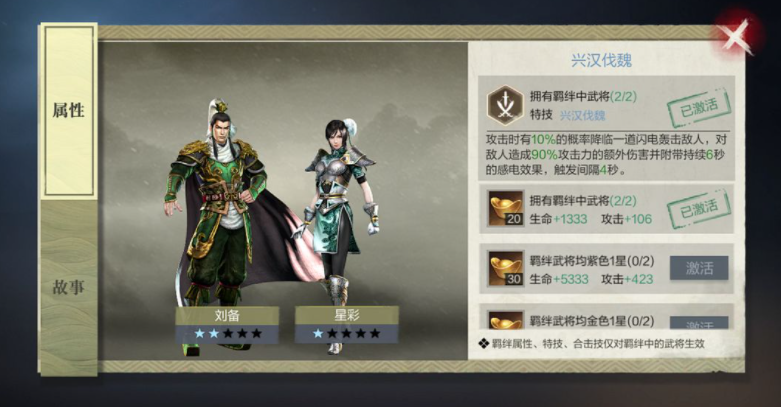Click the diamond bullet note at bottom
The image size is (781, 407).
(592, 344)
